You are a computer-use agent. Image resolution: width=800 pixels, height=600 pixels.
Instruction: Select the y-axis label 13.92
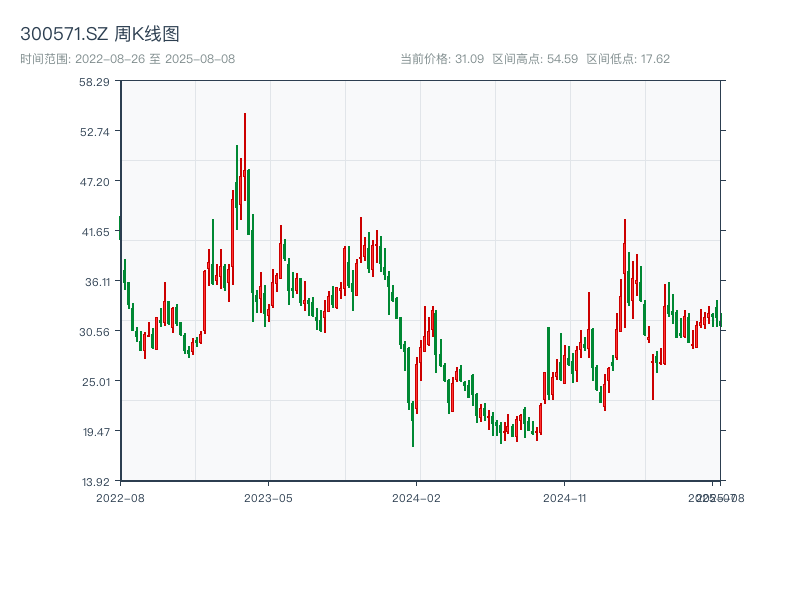[95, 482]
